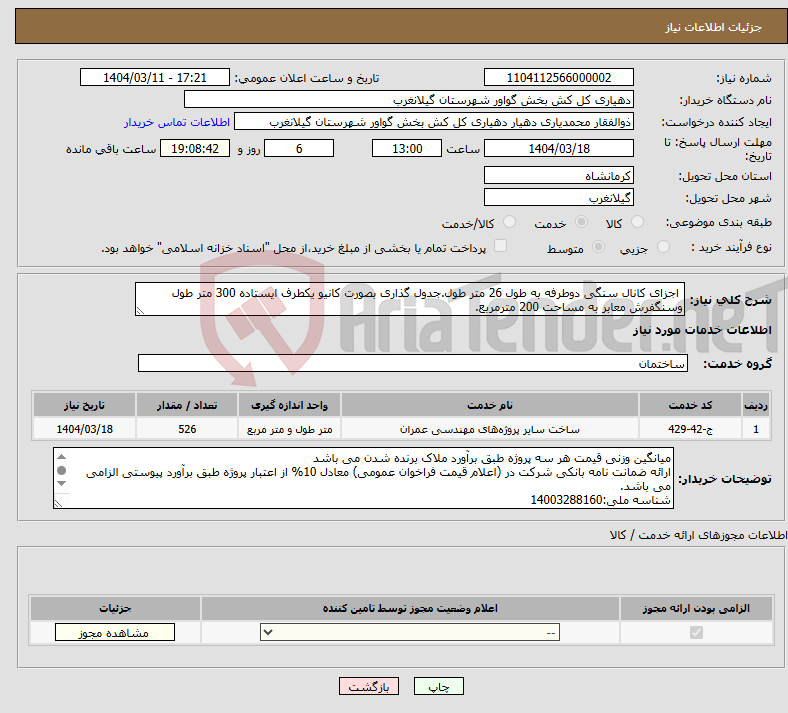Click the کد خدمت column header

(x=691, y=405)
